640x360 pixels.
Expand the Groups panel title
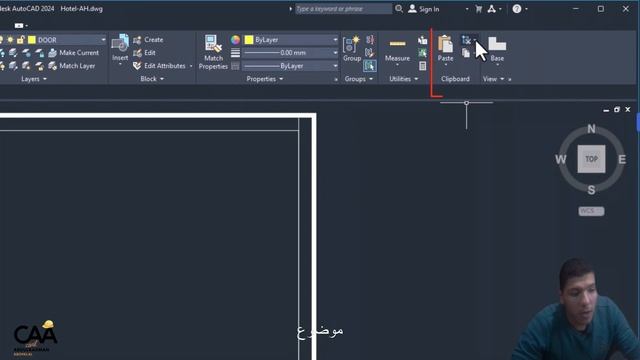pyautogui.click(x=358, y=79)
